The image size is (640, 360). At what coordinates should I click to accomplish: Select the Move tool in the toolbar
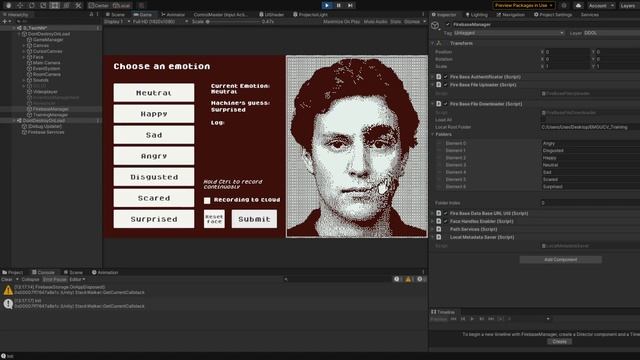20,6
